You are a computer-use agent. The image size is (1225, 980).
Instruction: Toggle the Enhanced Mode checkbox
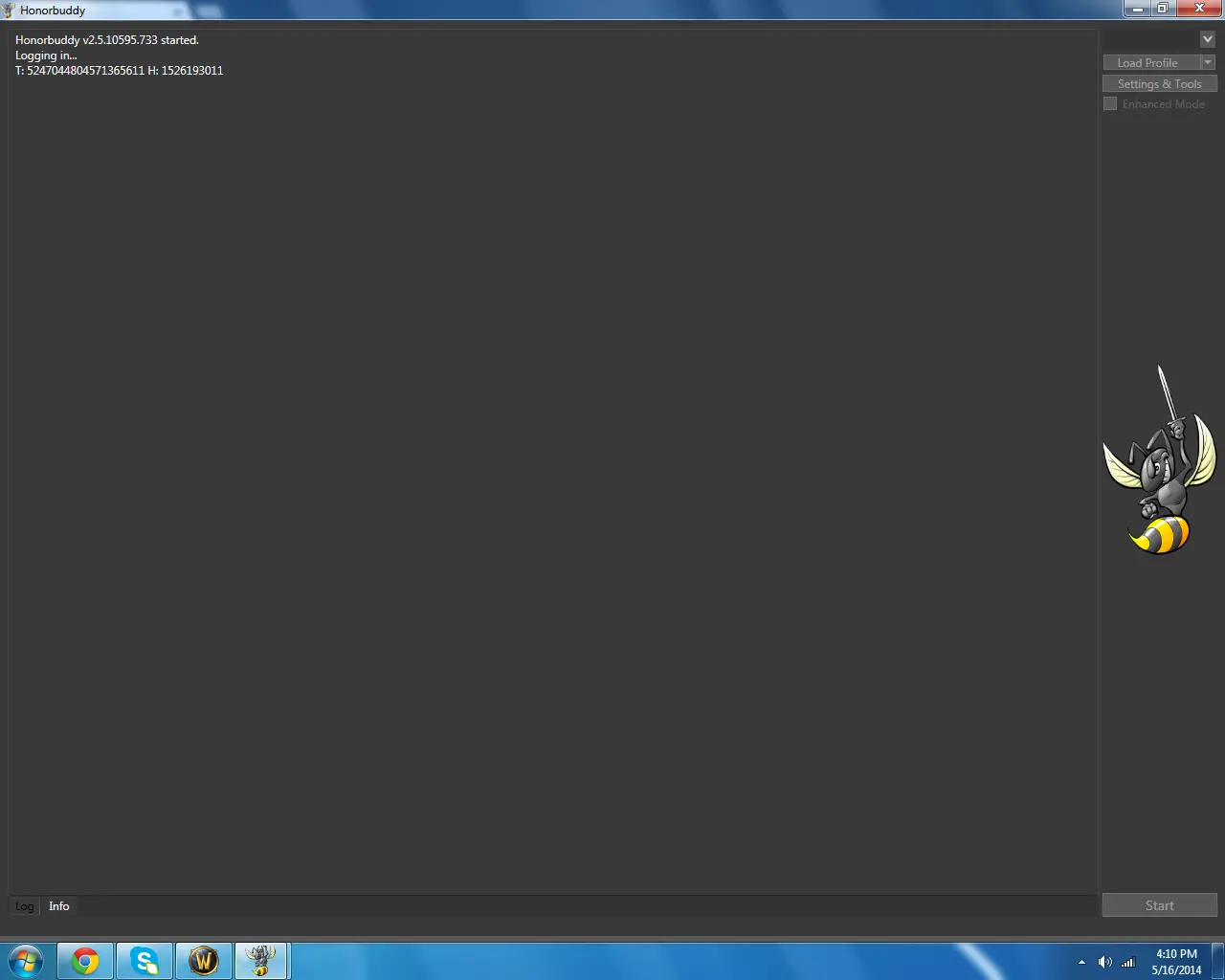tap(1110, 103)
